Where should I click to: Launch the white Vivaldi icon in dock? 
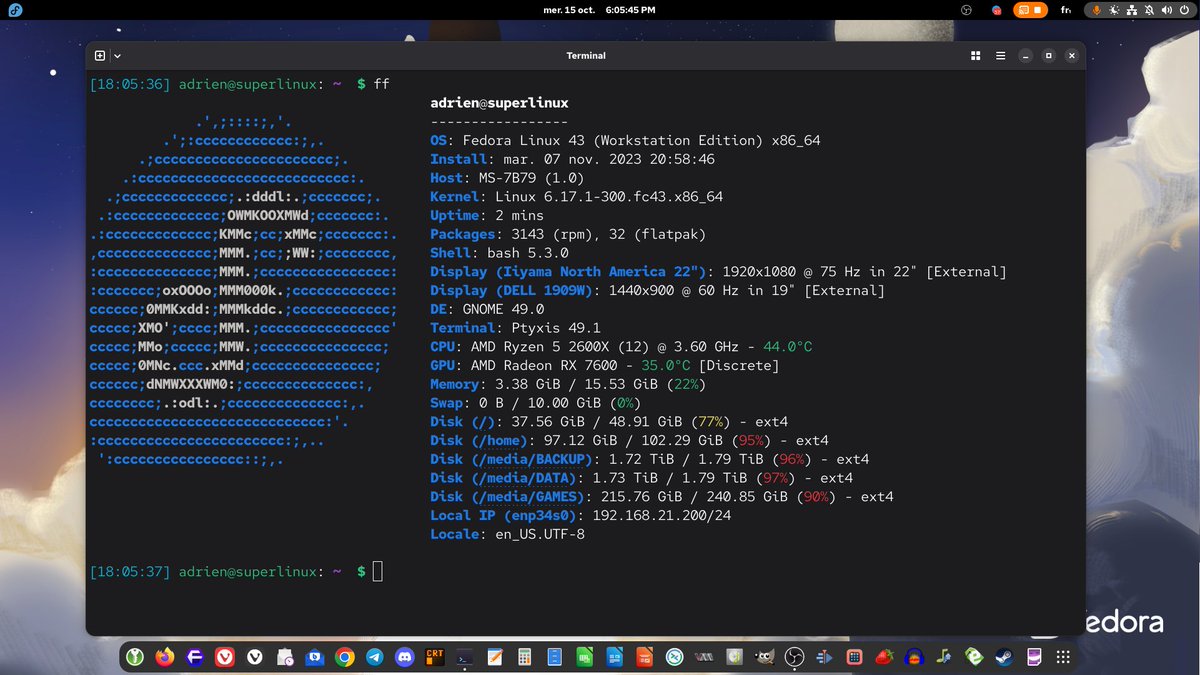coord(255,657)
